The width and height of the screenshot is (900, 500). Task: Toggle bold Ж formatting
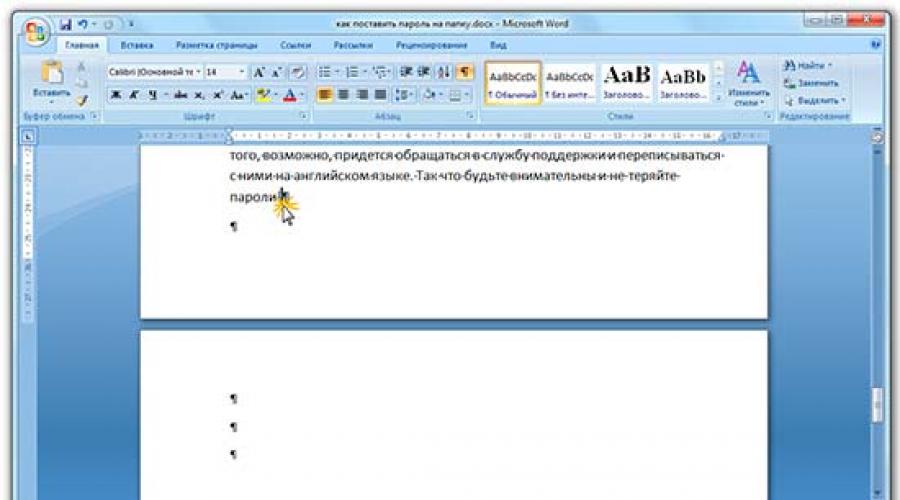point(116,95)
